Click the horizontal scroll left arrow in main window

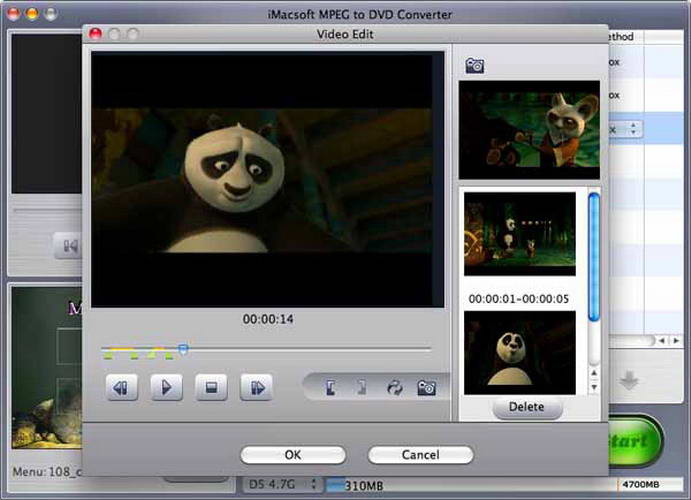click(x=661, y=341)
